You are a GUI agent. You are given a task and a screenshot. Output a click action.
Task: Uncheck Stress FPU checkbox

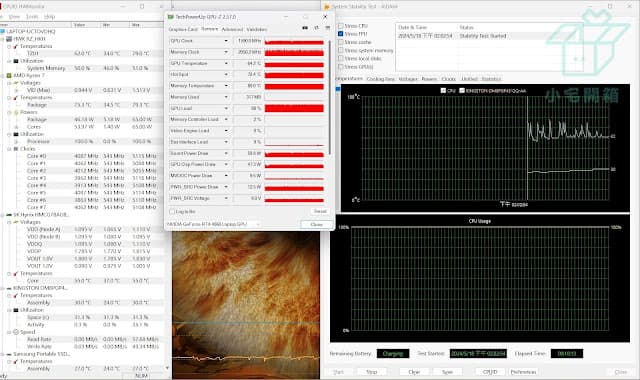tap(340, 34)
